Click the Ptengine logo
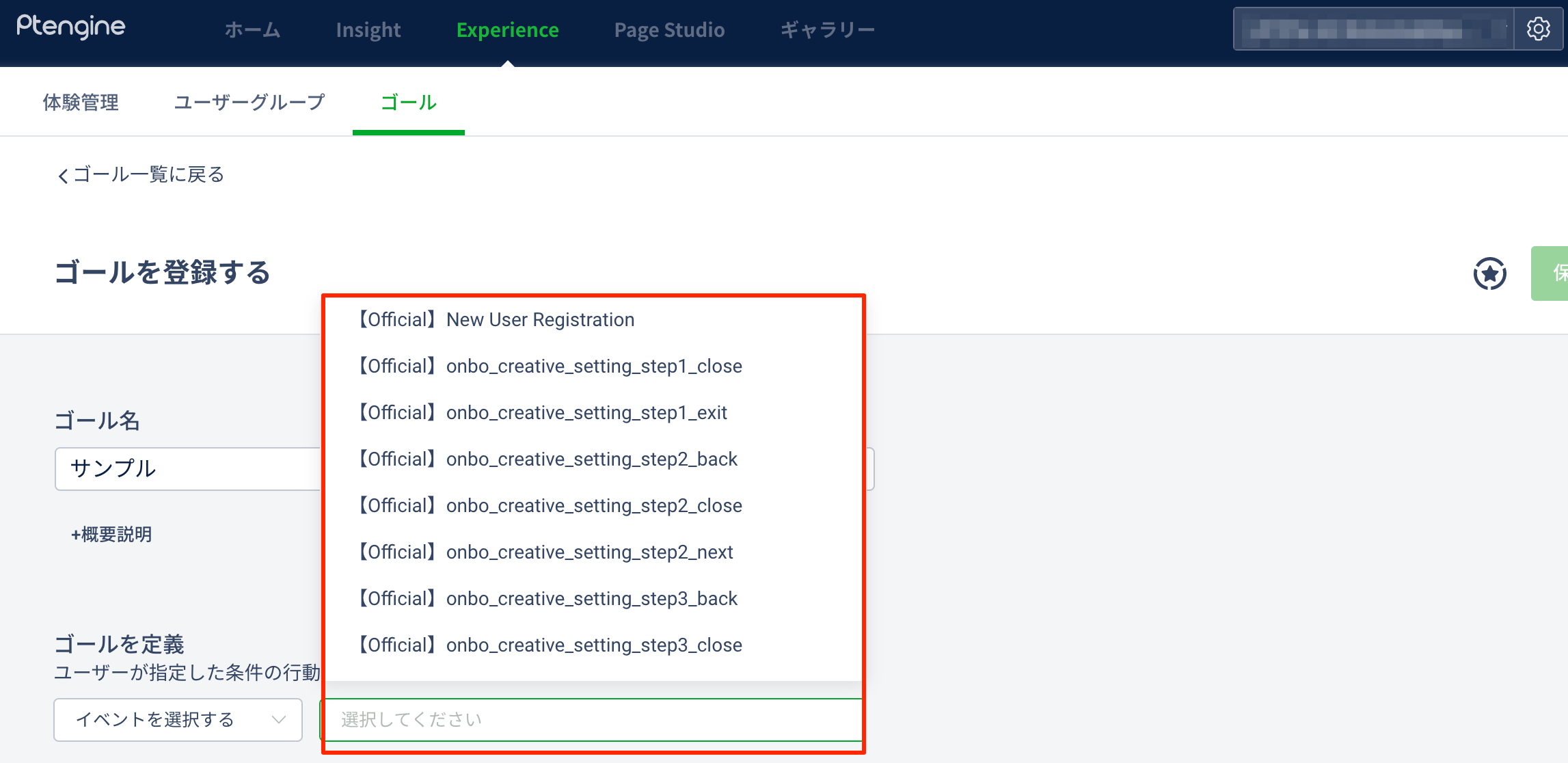Viewport: 1568px width, 763px height. tap(71, 27)
